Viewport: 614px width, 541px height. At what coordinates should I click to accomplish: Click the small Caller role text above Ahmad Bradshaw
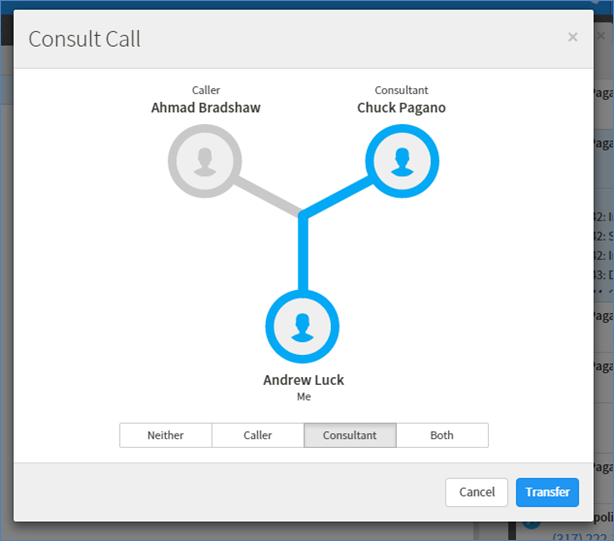205,90
